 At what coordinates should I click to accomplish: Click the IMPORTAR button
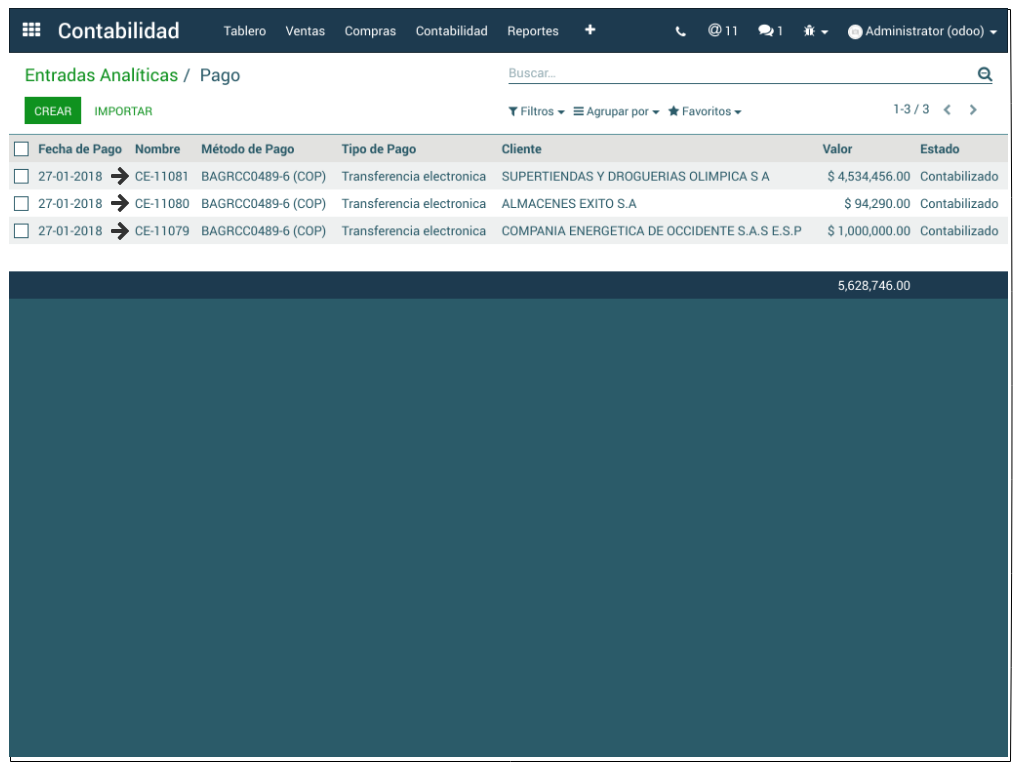(123, 111)
